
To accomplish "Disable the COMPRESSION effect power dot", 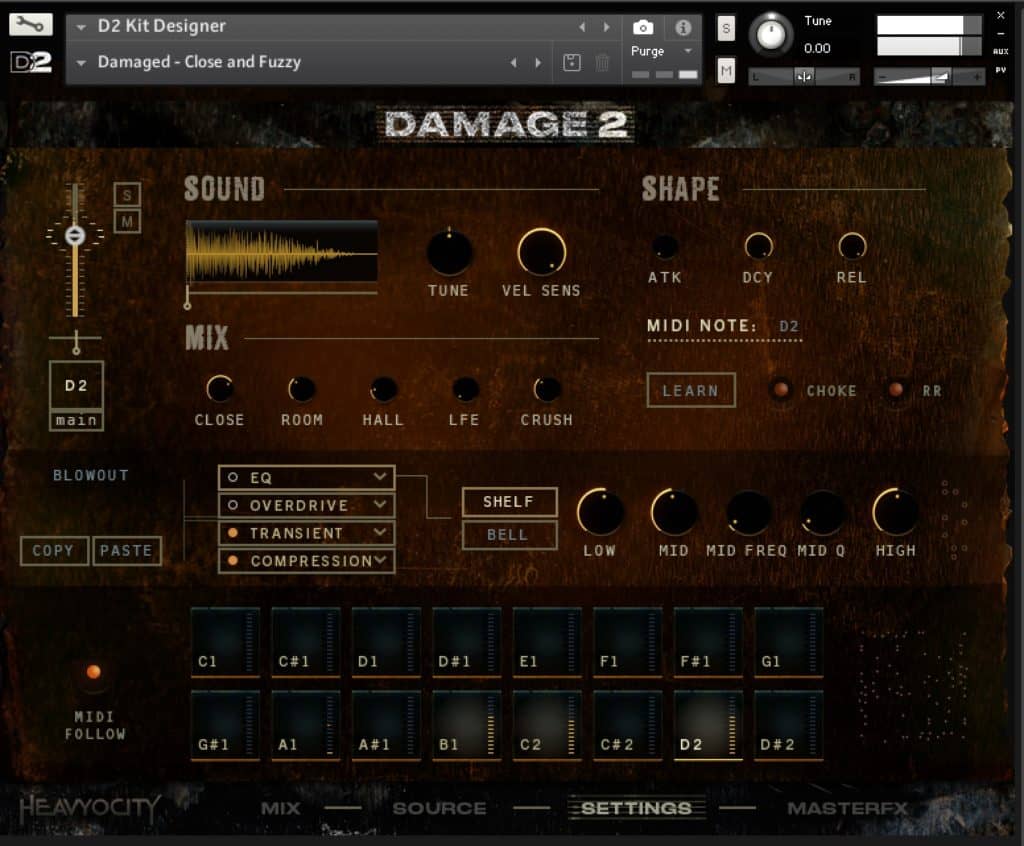I will coord(232,561).
